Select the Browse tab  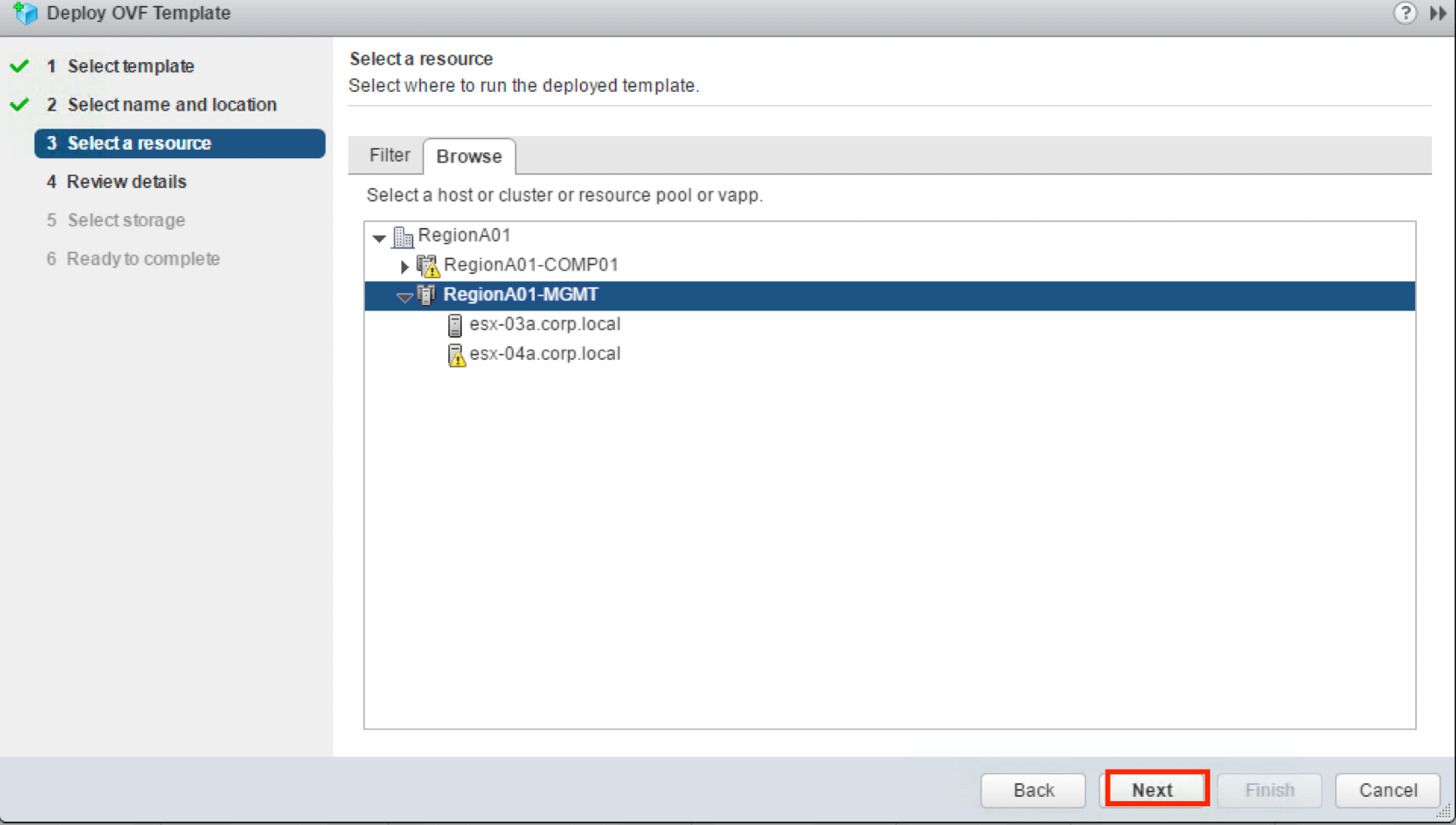[x=469, y=156]
